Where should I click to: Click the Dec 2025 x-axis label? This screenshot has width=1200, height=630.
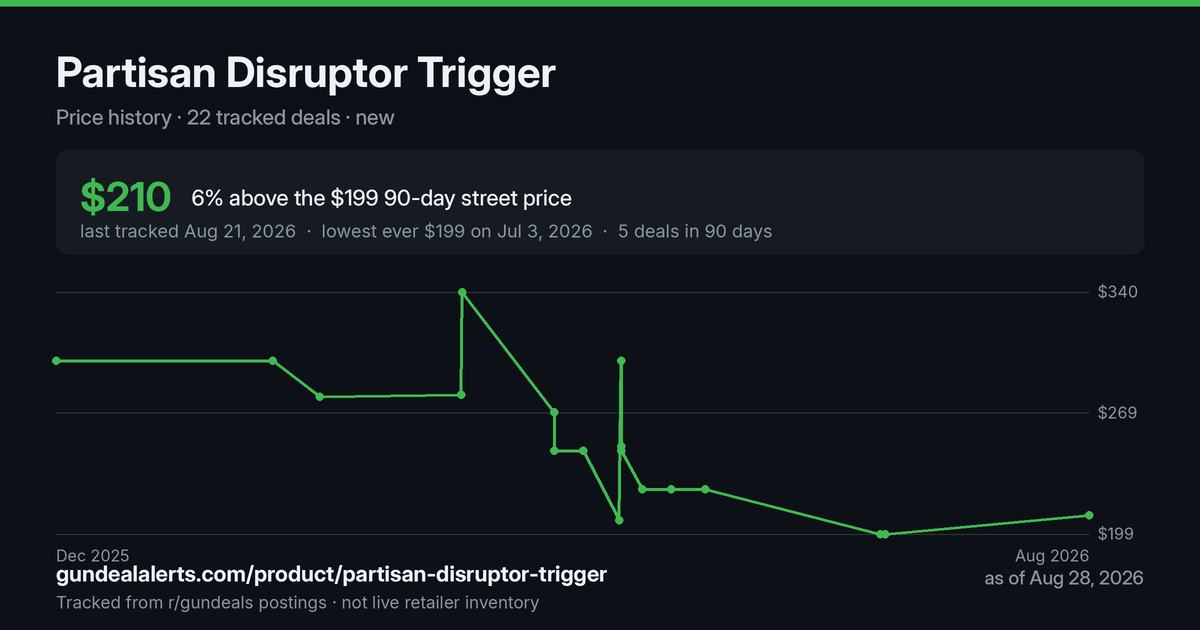pos(92,555)
